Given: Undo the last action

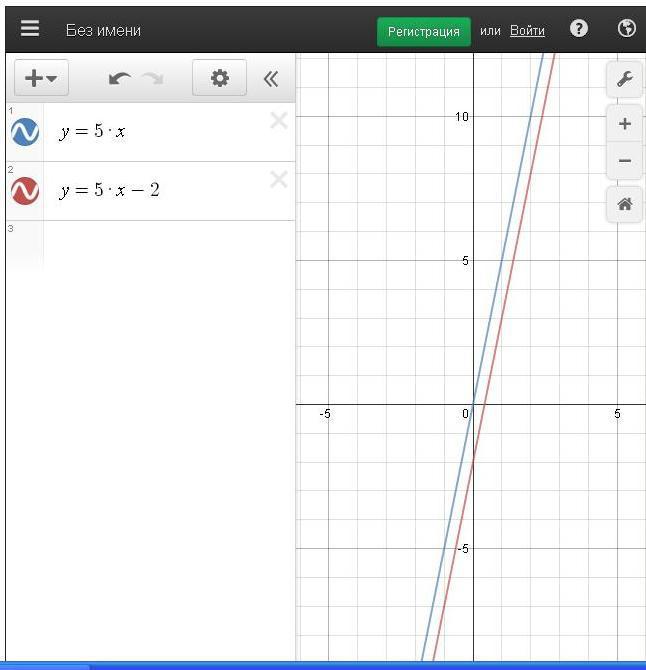Looking at the screenshot, I should point(120,79).
